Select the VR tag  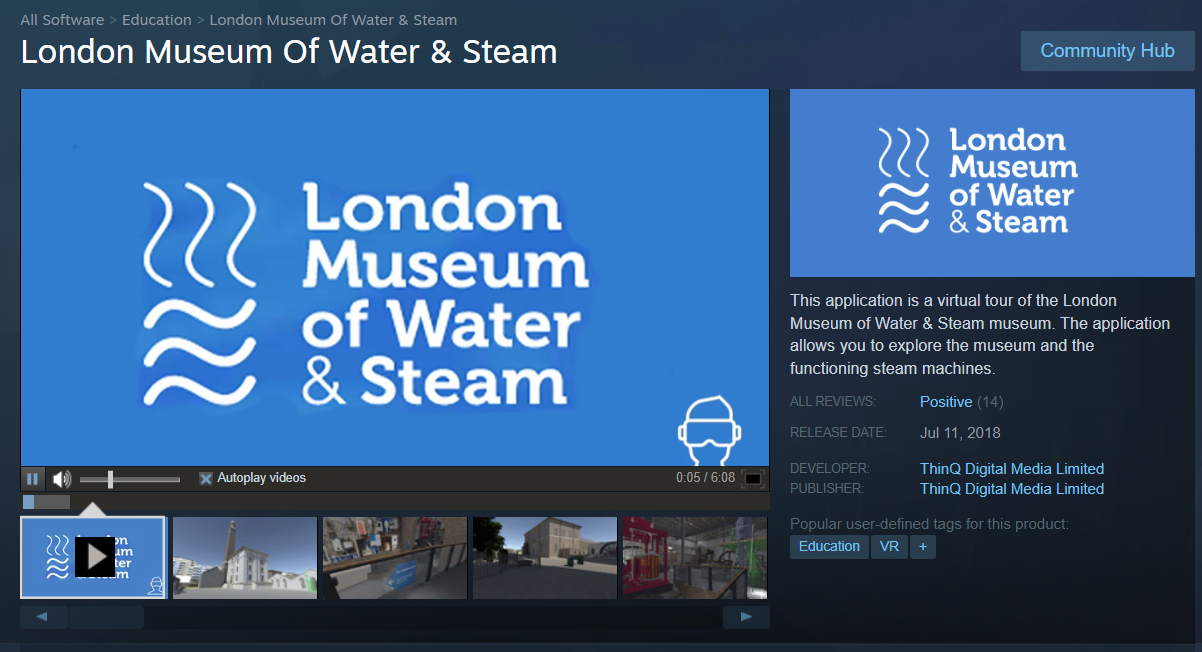[x=889, y=547]
